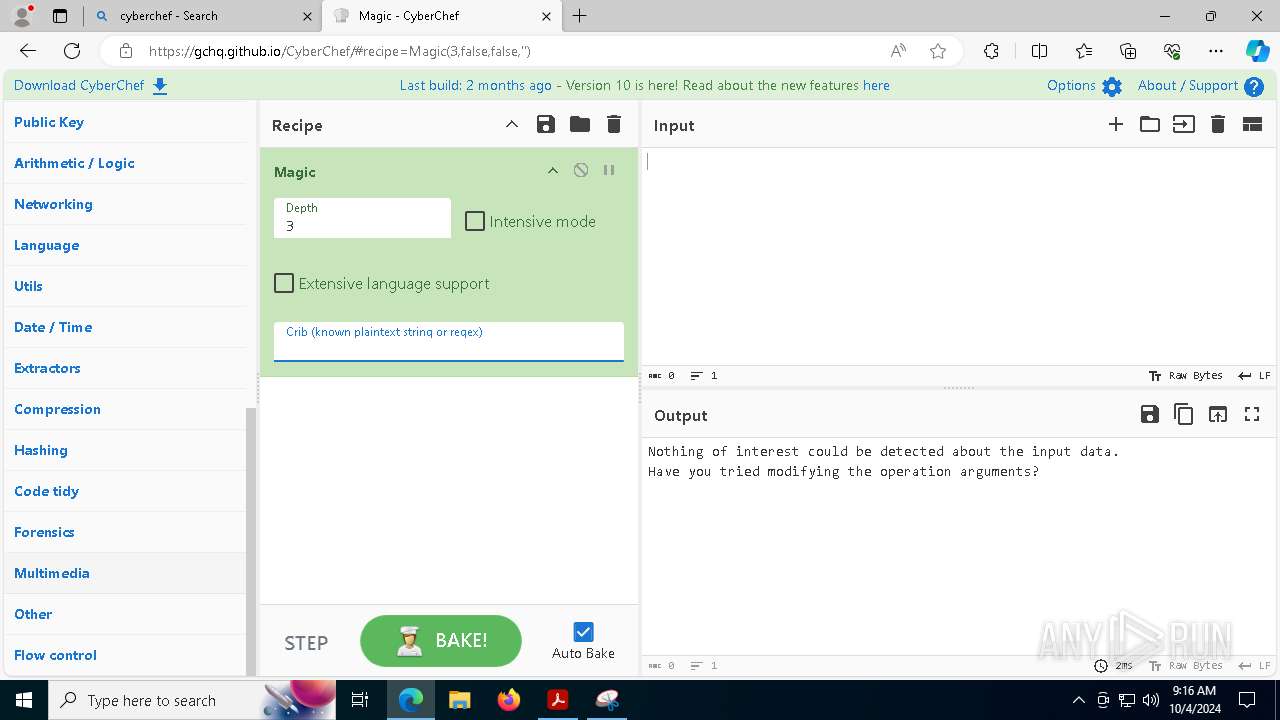Image resolution: width=1280 pixels, height=720 pixels.
Task: Expand Language operations category
Action: (x=125, y=245)
